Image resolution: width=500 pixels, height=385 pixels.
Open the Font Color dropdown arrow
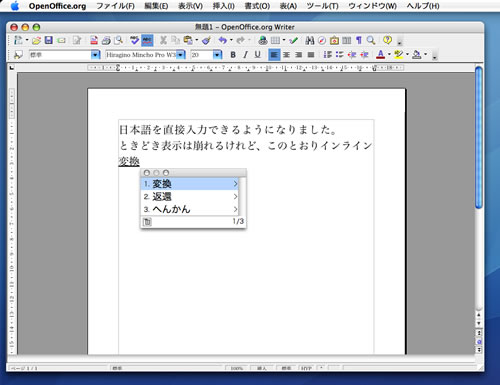(x=389, y=55)
